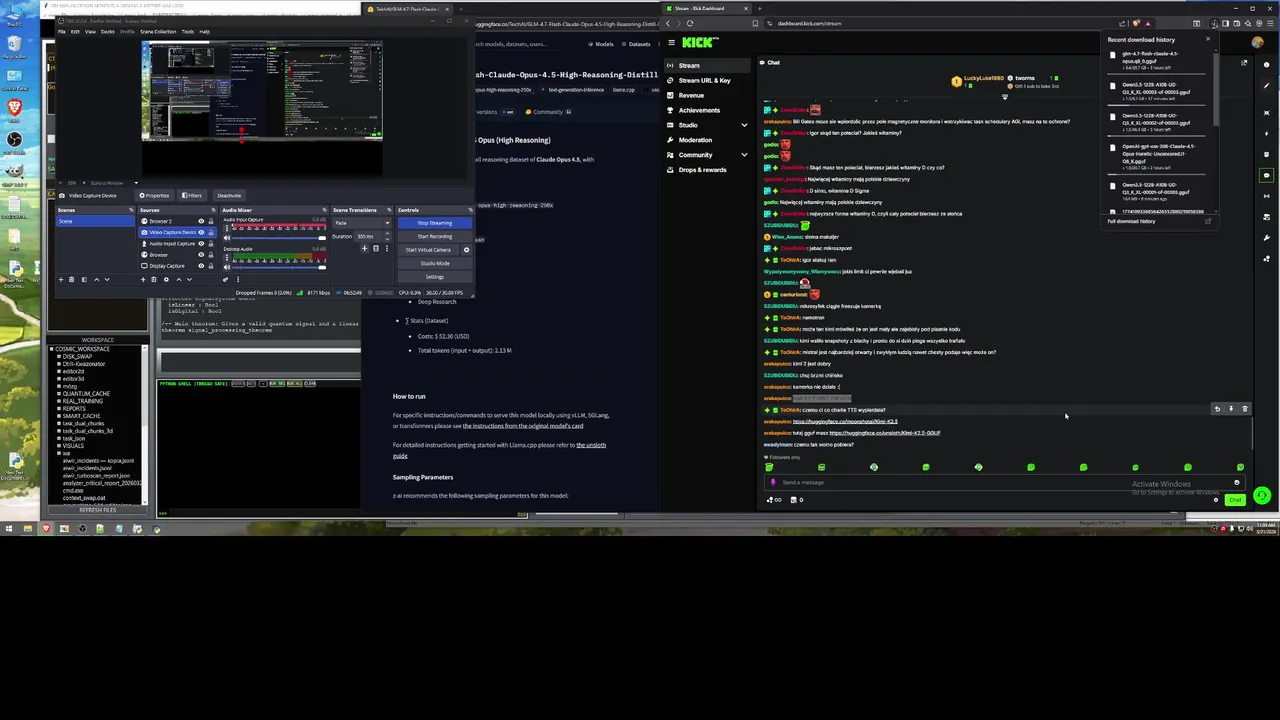Open Moderation in the Kick sidebar
Screen dimensions: 1280x720
[x=695, y=140]
